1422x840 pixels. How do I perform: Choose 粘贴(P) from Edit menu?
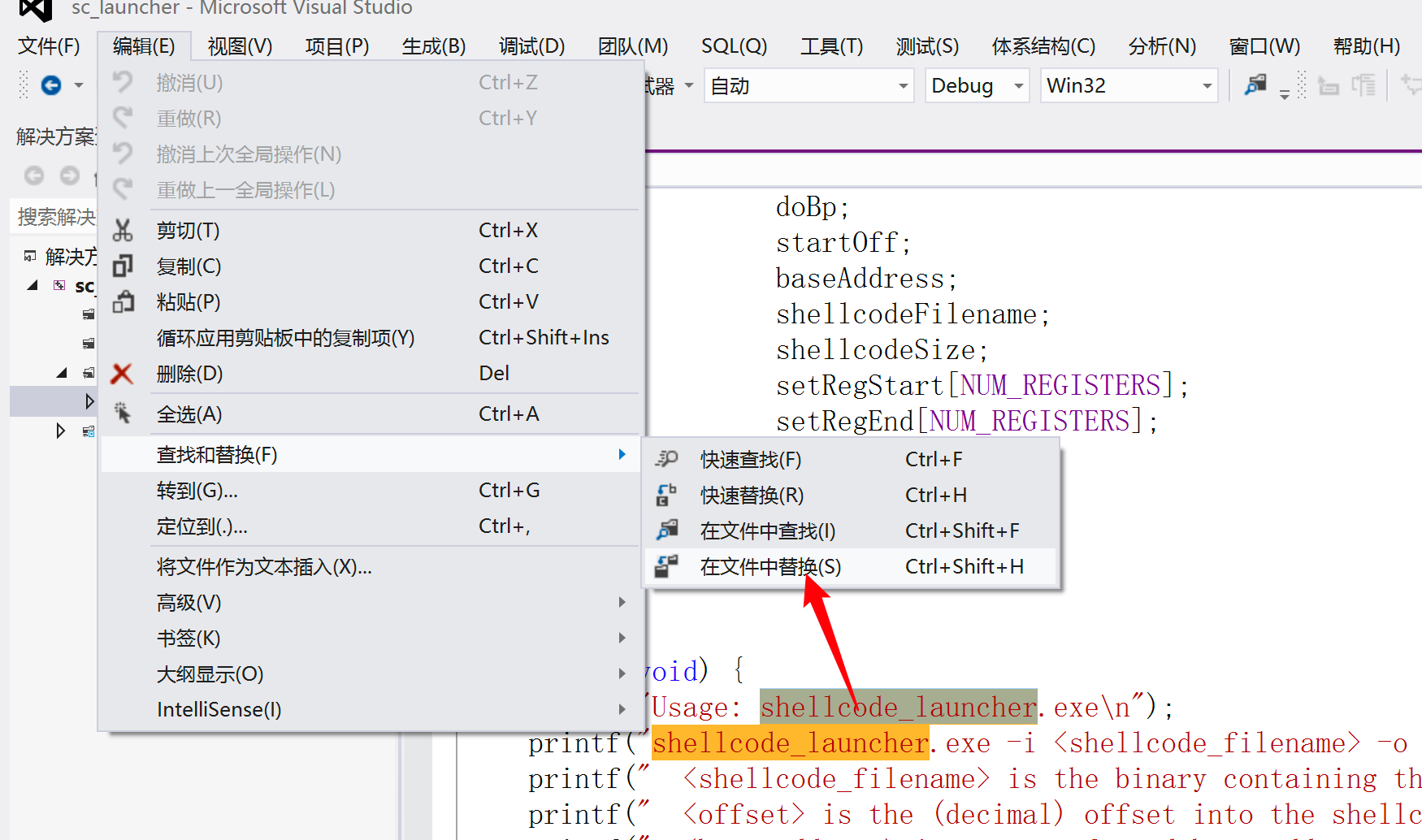click(371, 302)
